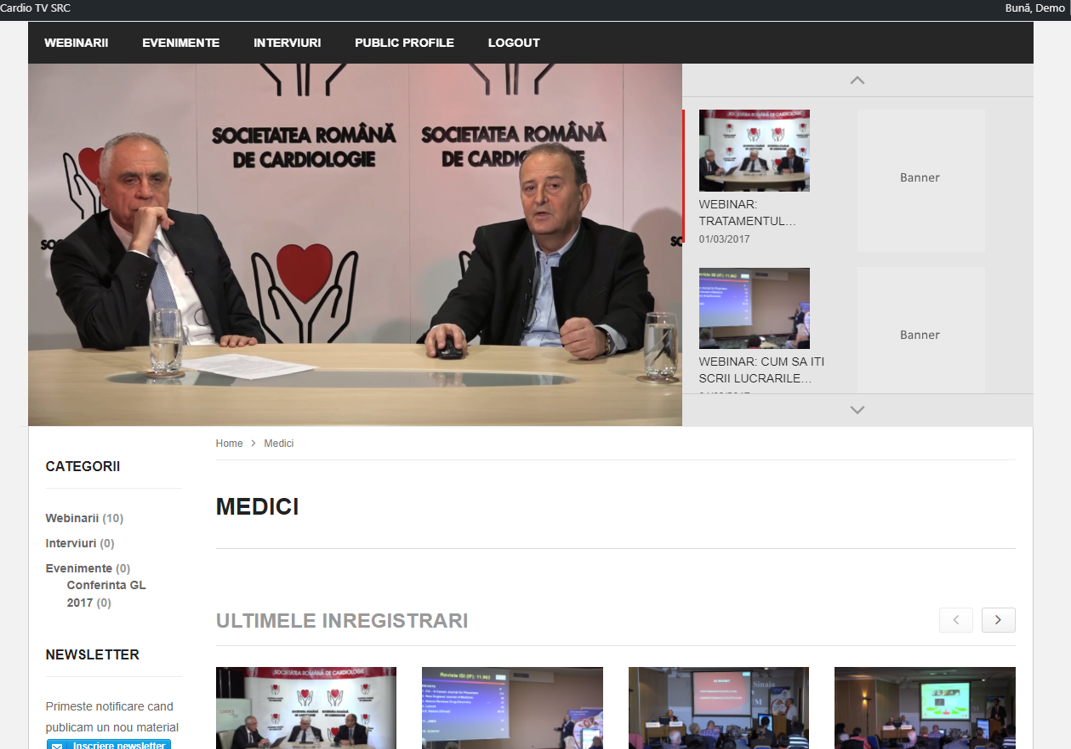Go to Home in the breadcrumb
Viewport: 1071px width, 749px height.
[x=229, y=443]
